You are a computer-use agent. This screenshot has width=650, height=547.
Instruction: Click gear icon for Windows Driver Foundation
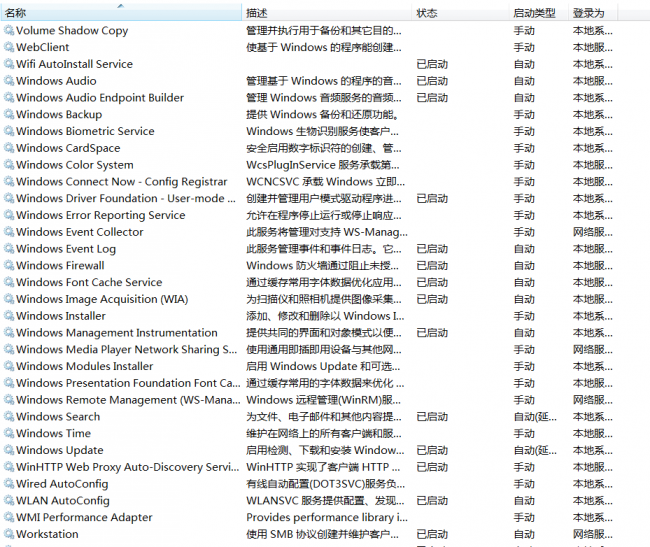tap(9, 198)
